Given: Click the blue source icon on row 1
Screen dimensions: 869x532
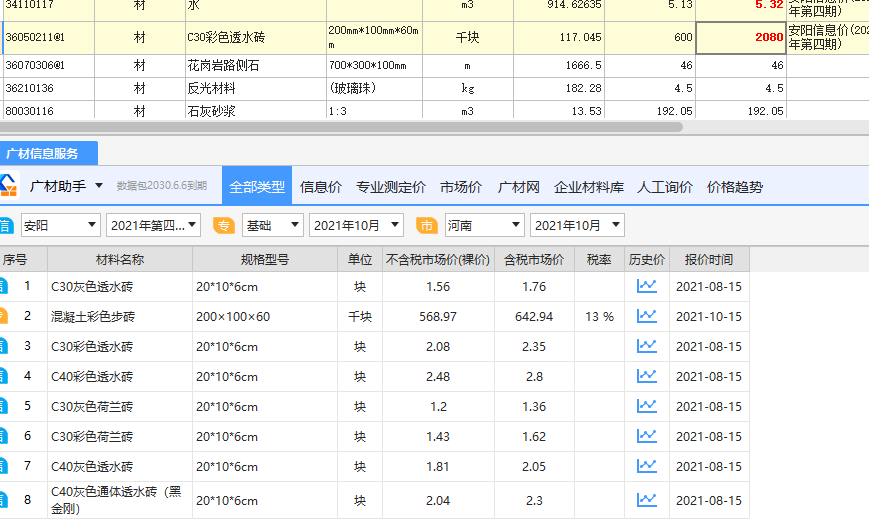Looking at the screenshot, I should 3,286.
